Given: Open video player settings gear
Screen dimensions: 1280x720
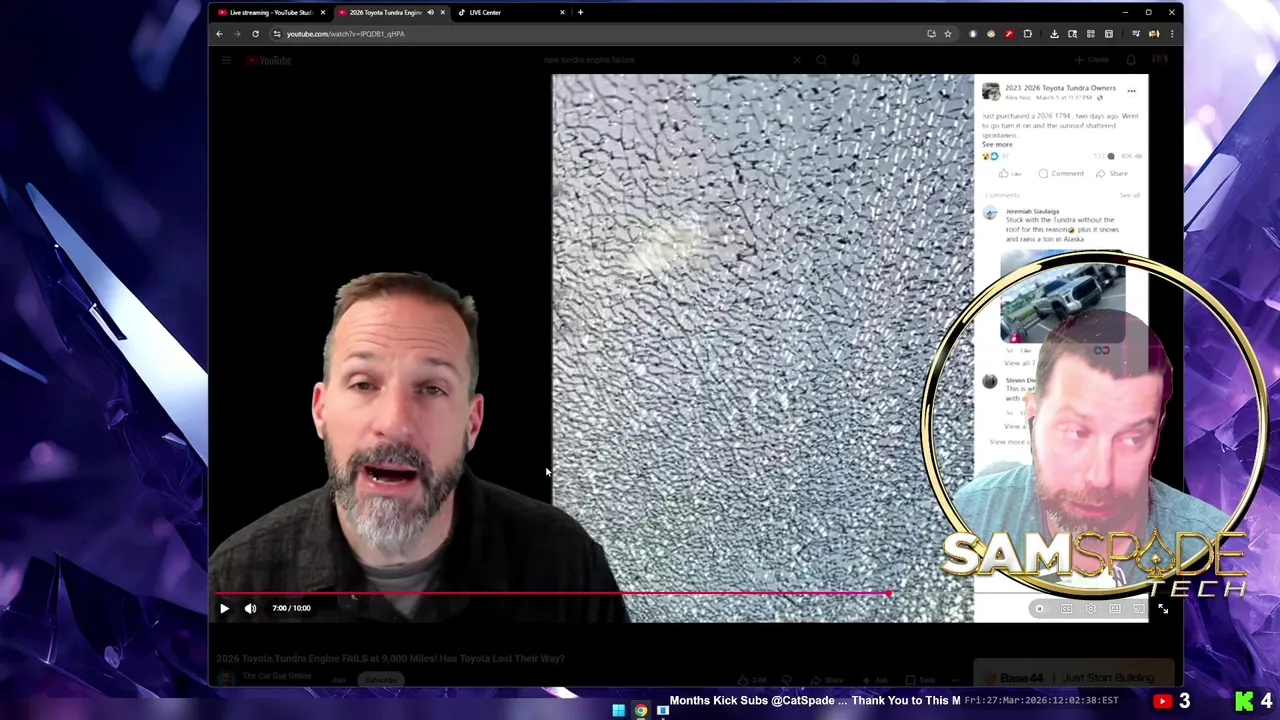Looking at the screenshot, I should click(x=1090, y=608).
